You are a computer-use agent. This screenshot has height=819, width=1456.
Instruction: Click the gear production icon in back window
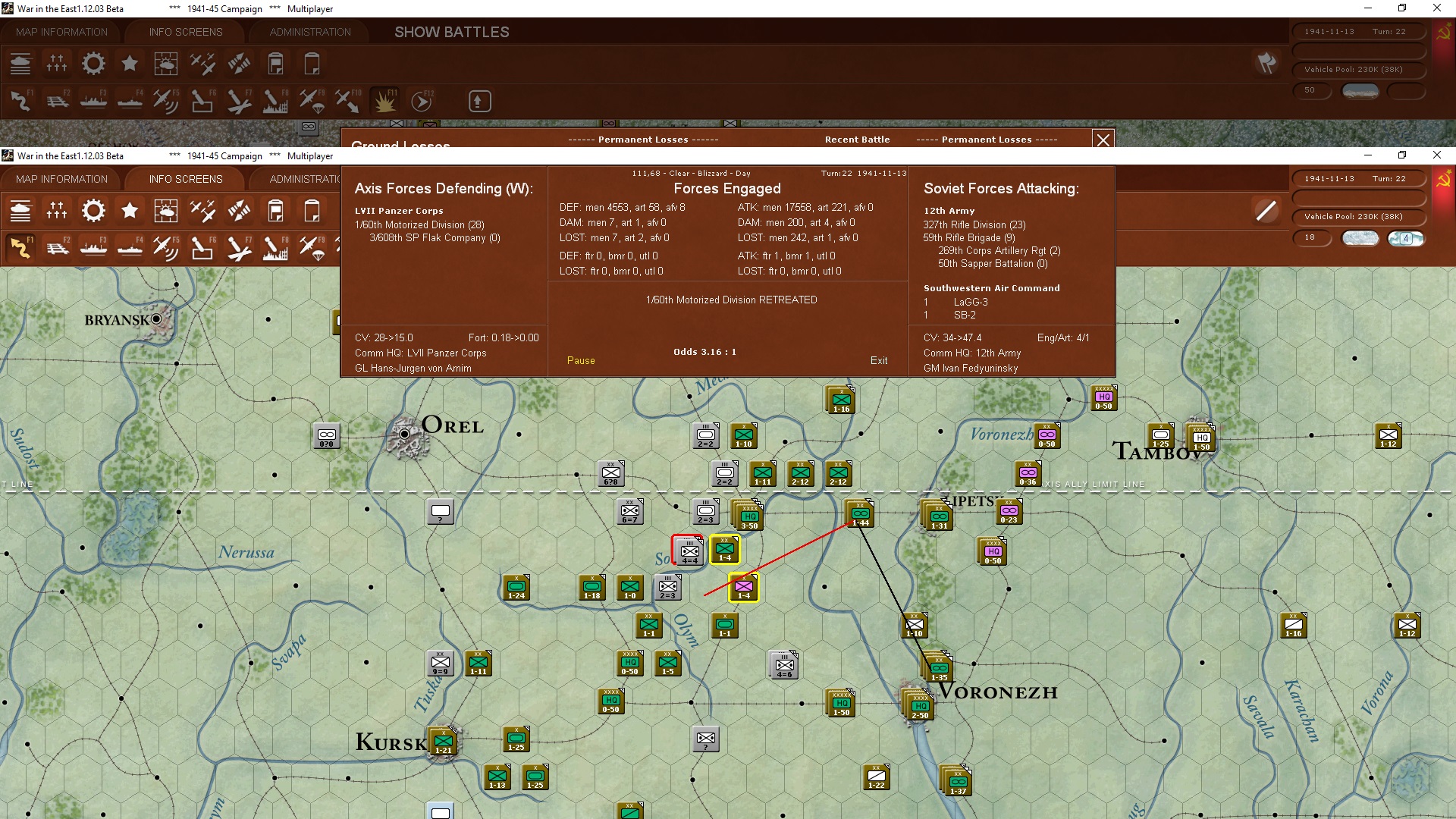point(93,64)
